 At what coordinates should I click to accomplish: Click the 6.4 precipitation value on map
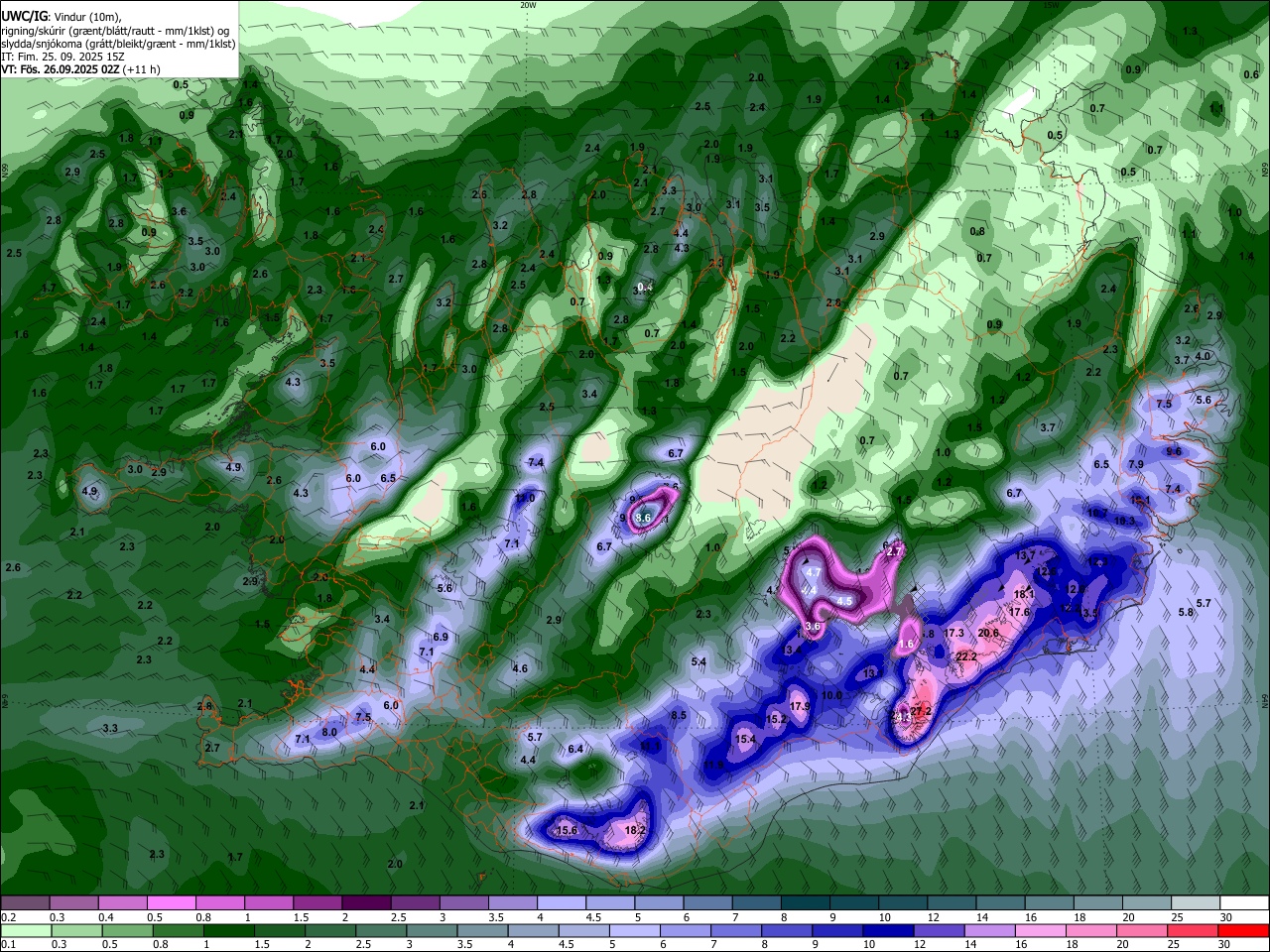click(x=575, y=749)
